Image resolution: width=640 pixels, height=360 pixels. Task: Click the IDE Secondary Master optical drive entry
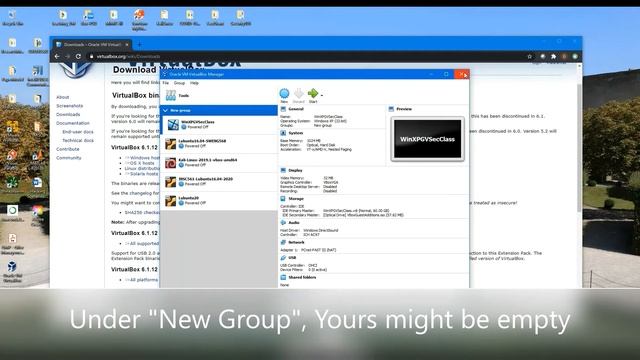click(x=342, y=215)
